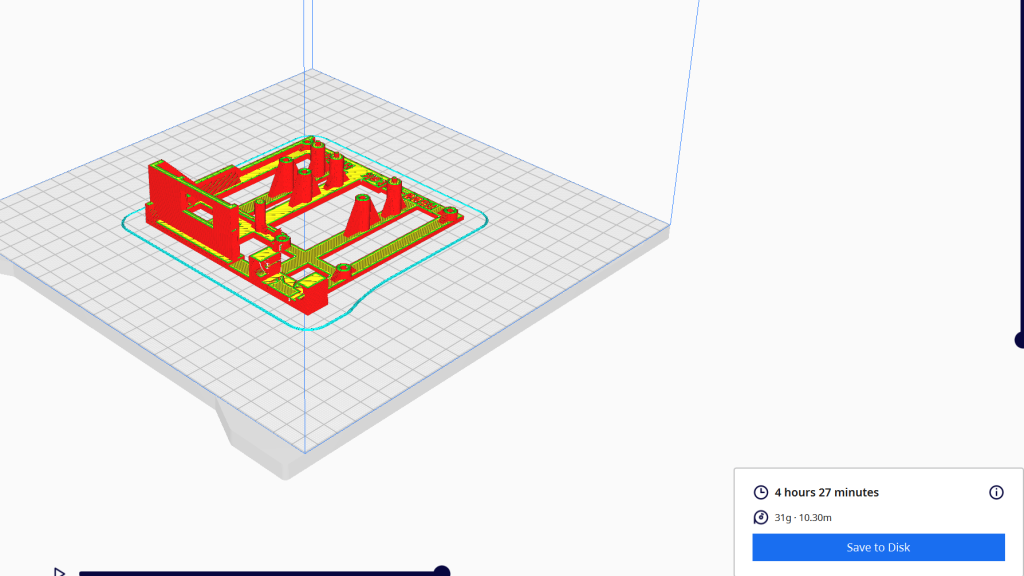
Task: Open the print time info icon
Action: [x=996, y=492]
